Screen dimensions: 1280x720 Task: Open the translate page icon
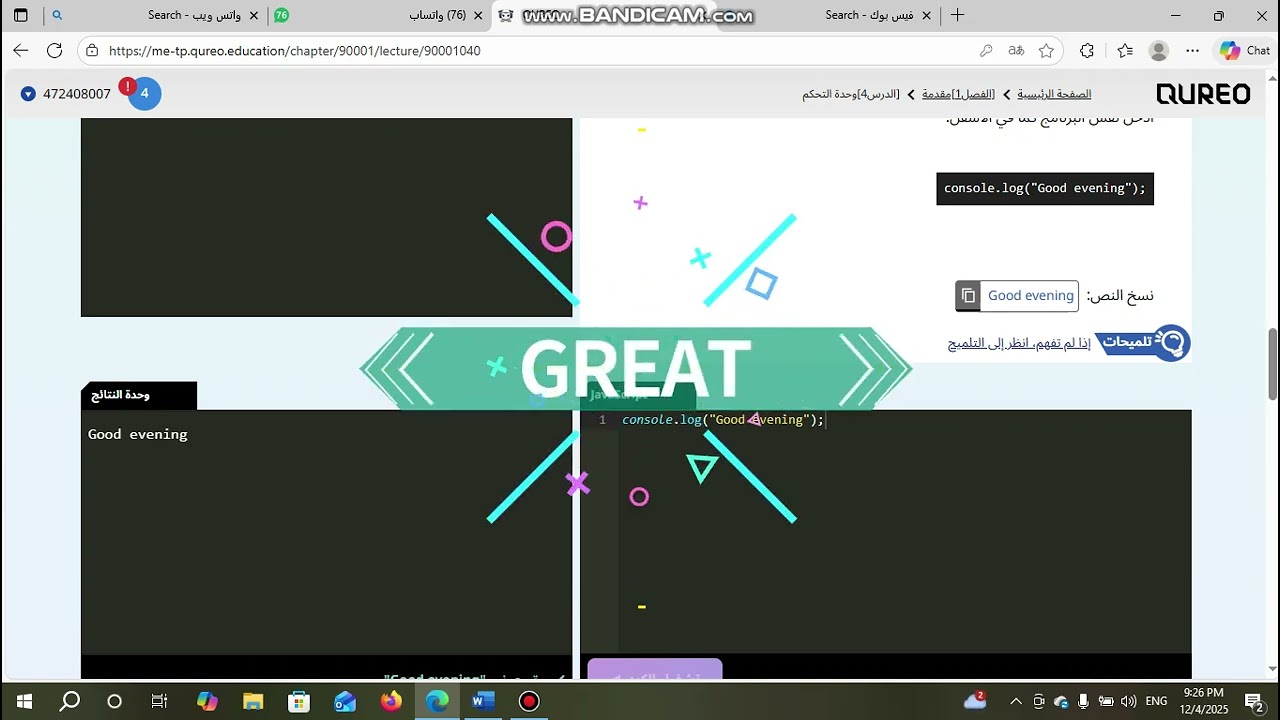click(x=1016, y=50)
